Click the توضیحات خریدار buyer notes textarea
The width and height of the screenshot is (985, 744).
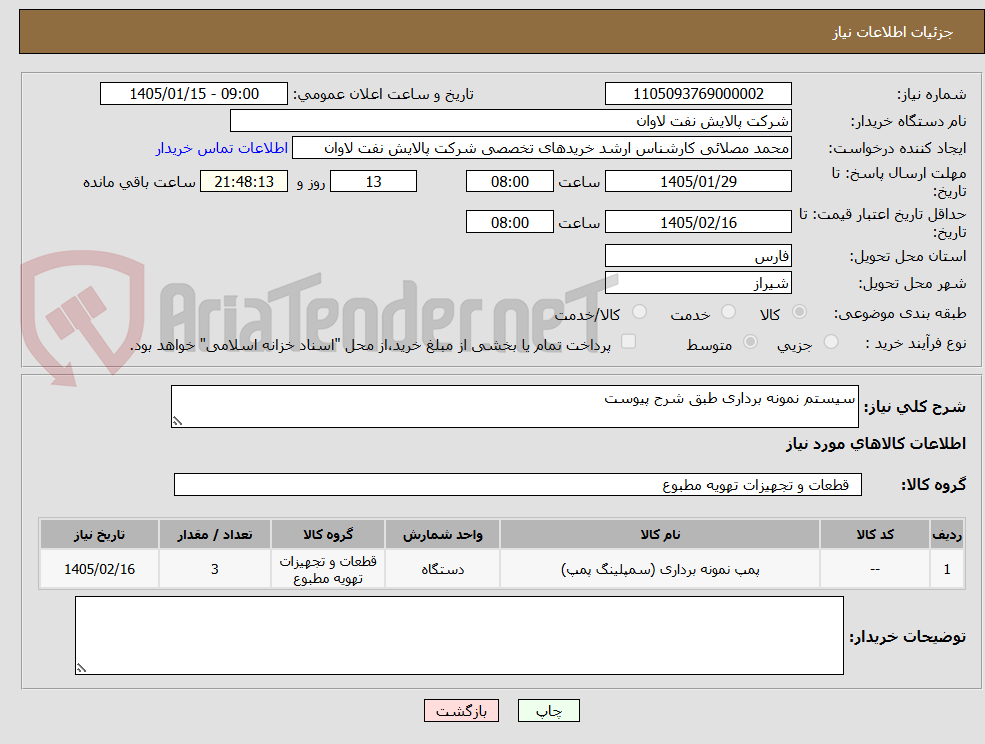point(459,636)
